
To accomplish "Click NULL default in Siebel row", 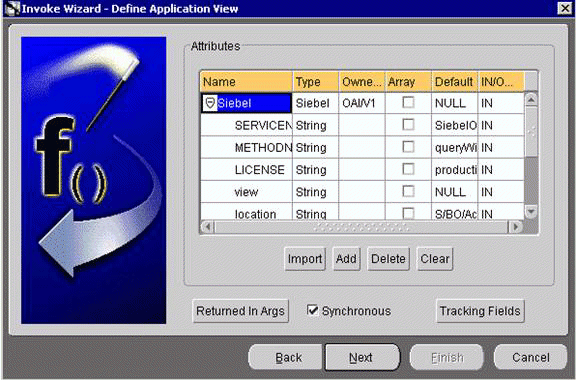I will [x=455, y=103].
